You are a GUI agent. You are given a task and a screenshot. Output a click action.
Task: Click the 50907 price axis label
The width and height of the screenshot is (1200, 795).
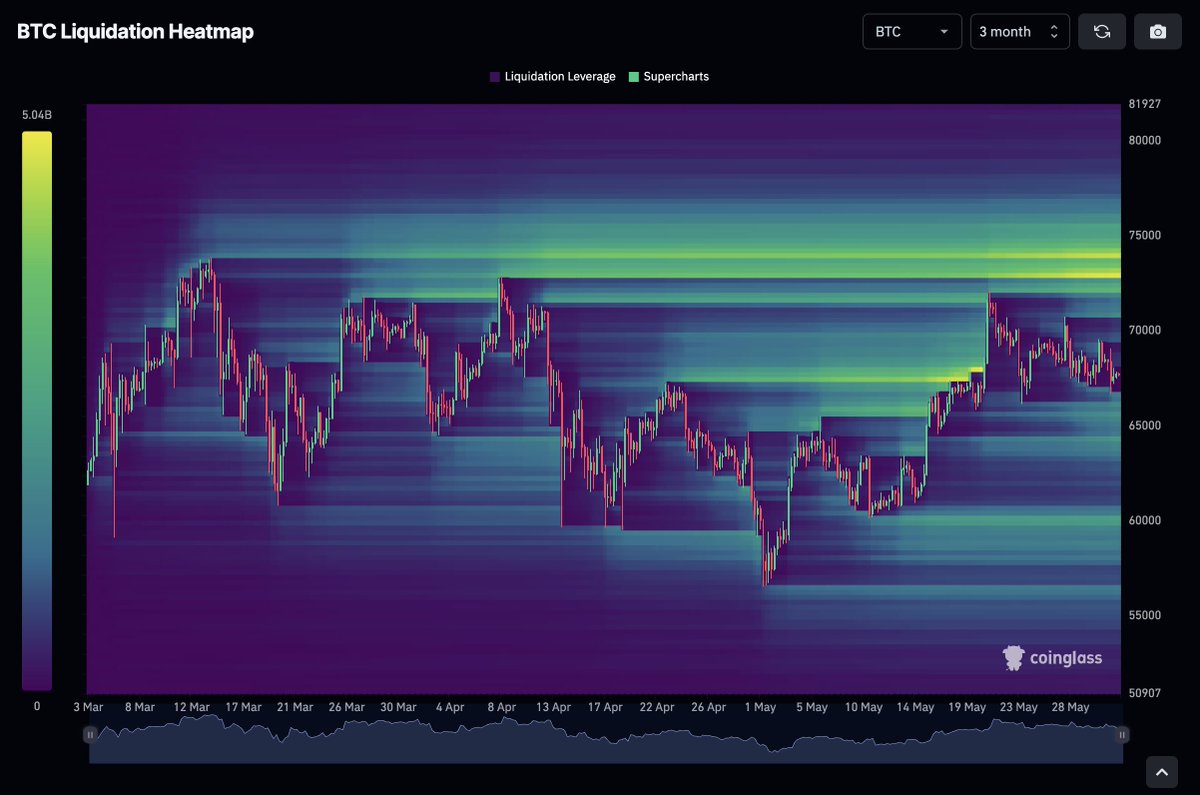tap(1145, 691)
